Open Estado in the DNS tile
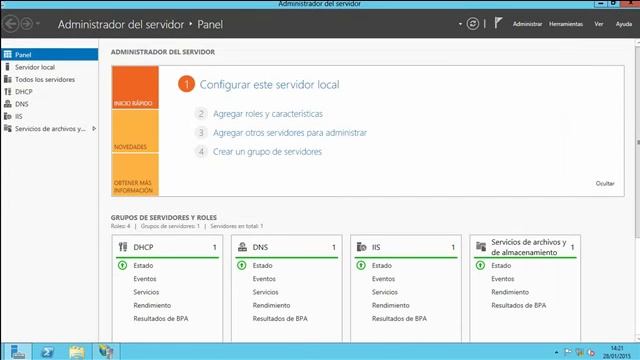The width and height of the screenshot is (640, 360). click(x=262, y=265)
